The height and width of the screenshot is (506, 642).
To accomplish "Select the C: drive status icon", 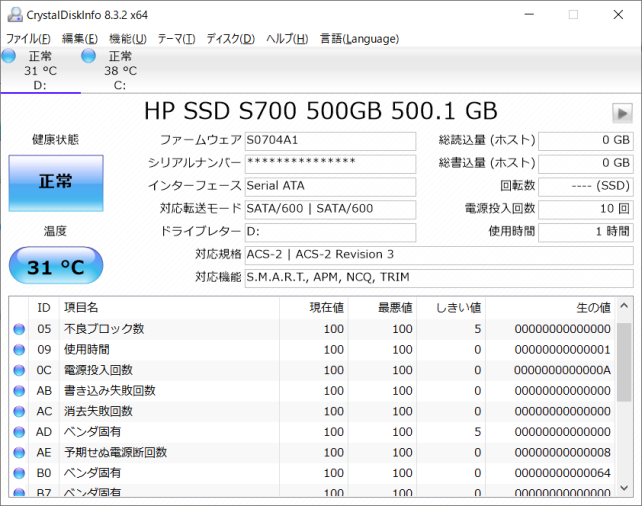I will 89,56.
